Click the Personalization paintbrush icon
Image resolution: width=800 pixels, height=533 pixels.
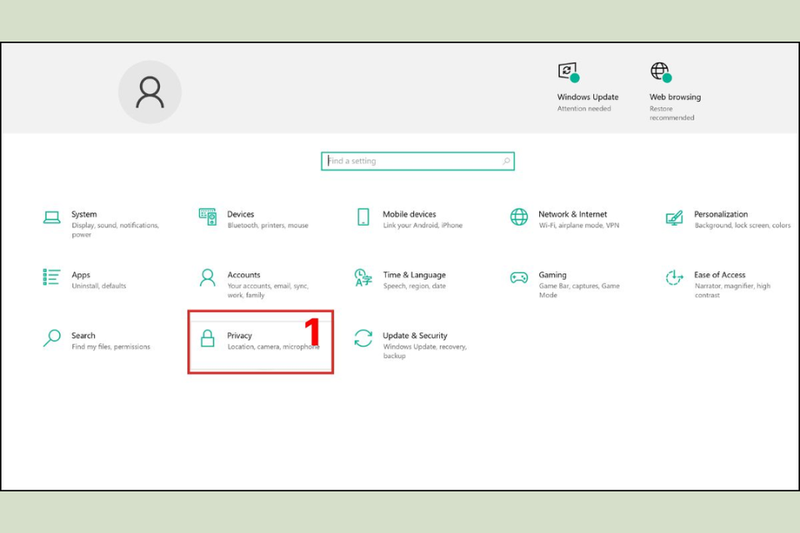[674, 218]
